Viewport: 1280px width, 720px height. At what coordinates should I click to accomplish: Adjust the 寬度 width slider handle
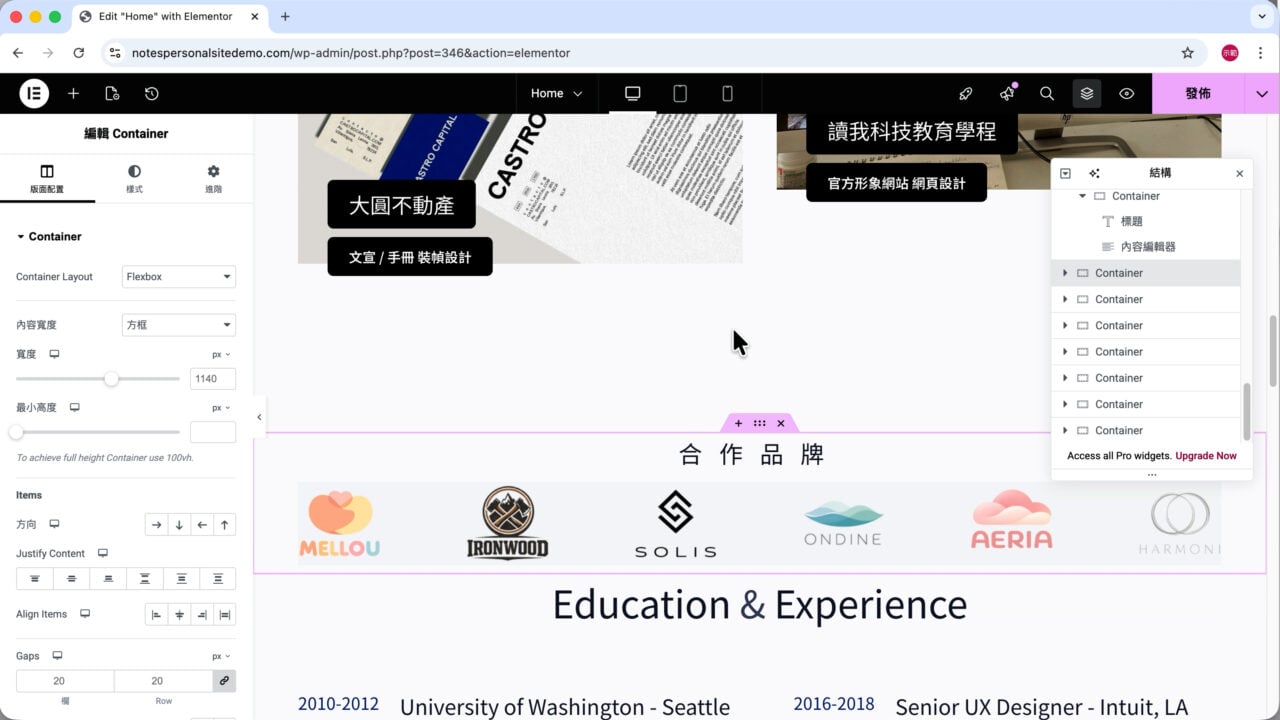point(111,379)
